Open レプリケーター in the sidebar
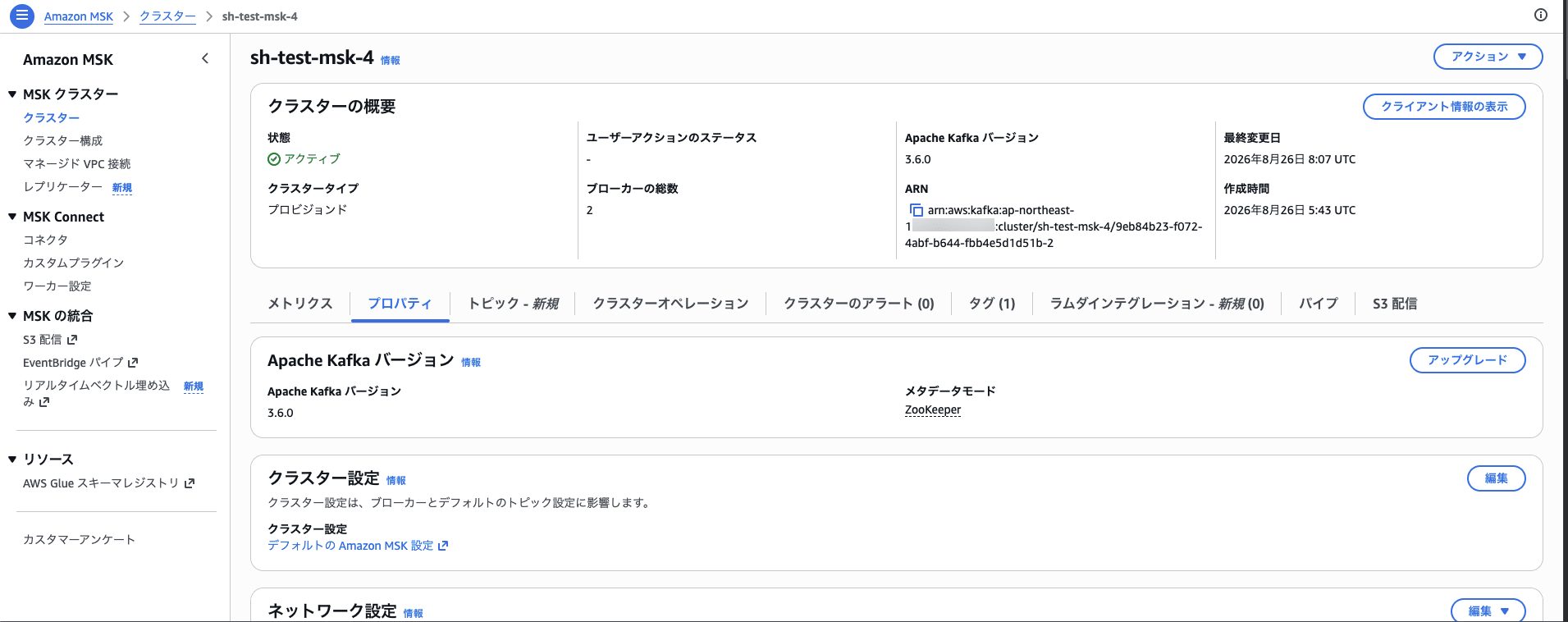Screen dimensions: 1568x622 point(62,187)
